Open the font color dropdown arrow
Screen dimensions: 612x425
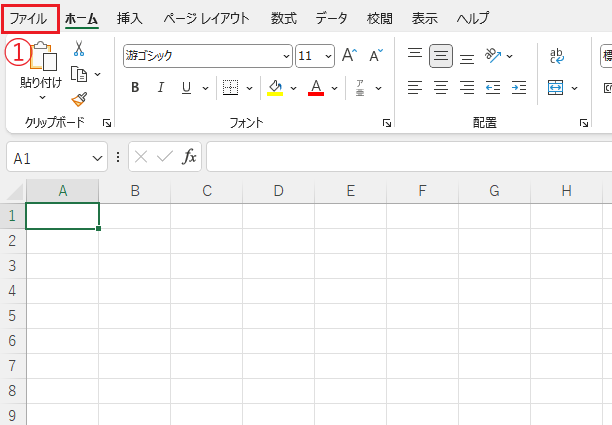[x=334, y=88]
